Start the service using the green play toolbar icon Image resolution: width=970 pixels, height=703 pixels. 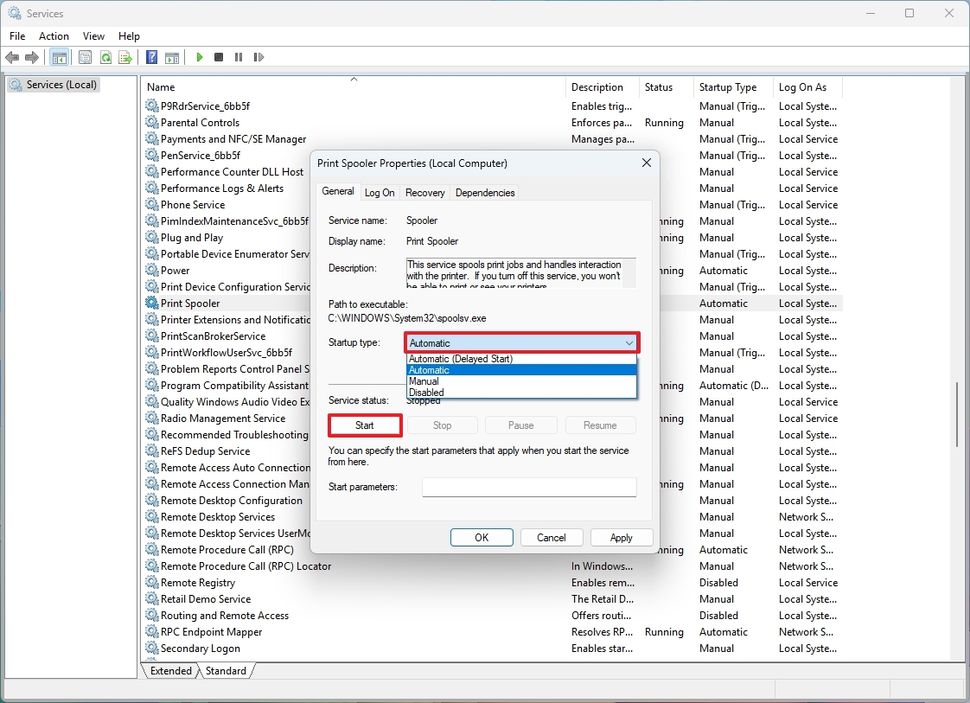(x=198, y=57)
